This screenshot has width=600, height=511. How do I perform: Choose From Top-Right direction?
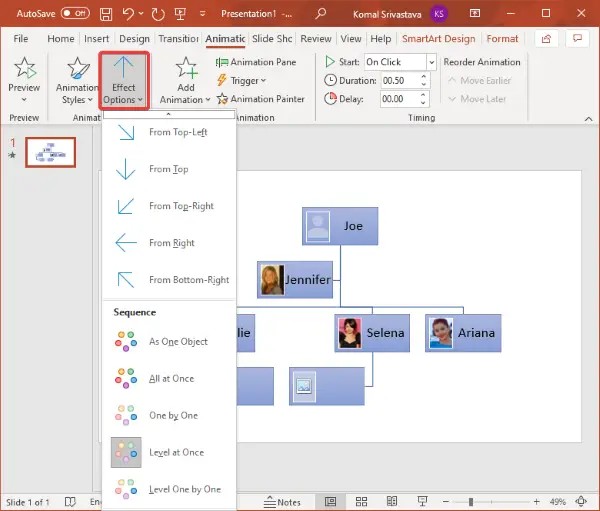tap(169, 206)
